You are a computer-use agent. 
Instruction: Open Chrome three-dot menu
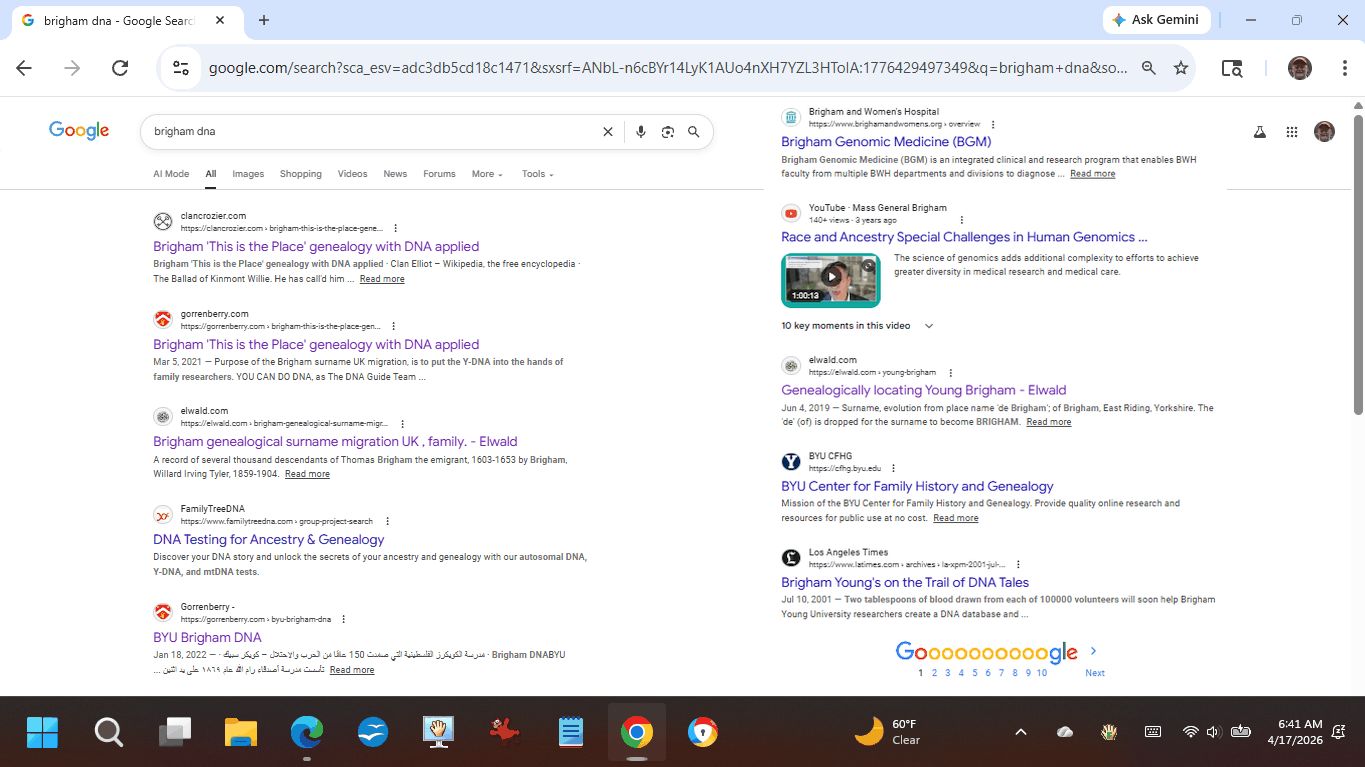(1345, 68)
